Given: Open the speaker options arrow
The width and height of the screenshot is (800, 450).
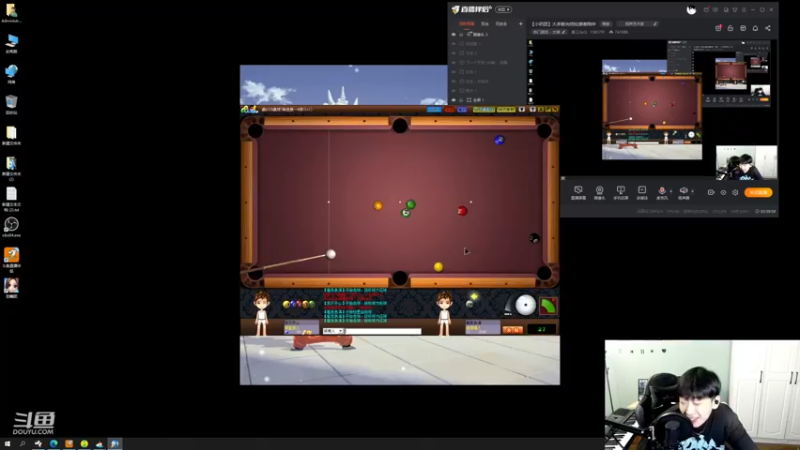Looking at the screenshot, I should [x=692, y=191].
